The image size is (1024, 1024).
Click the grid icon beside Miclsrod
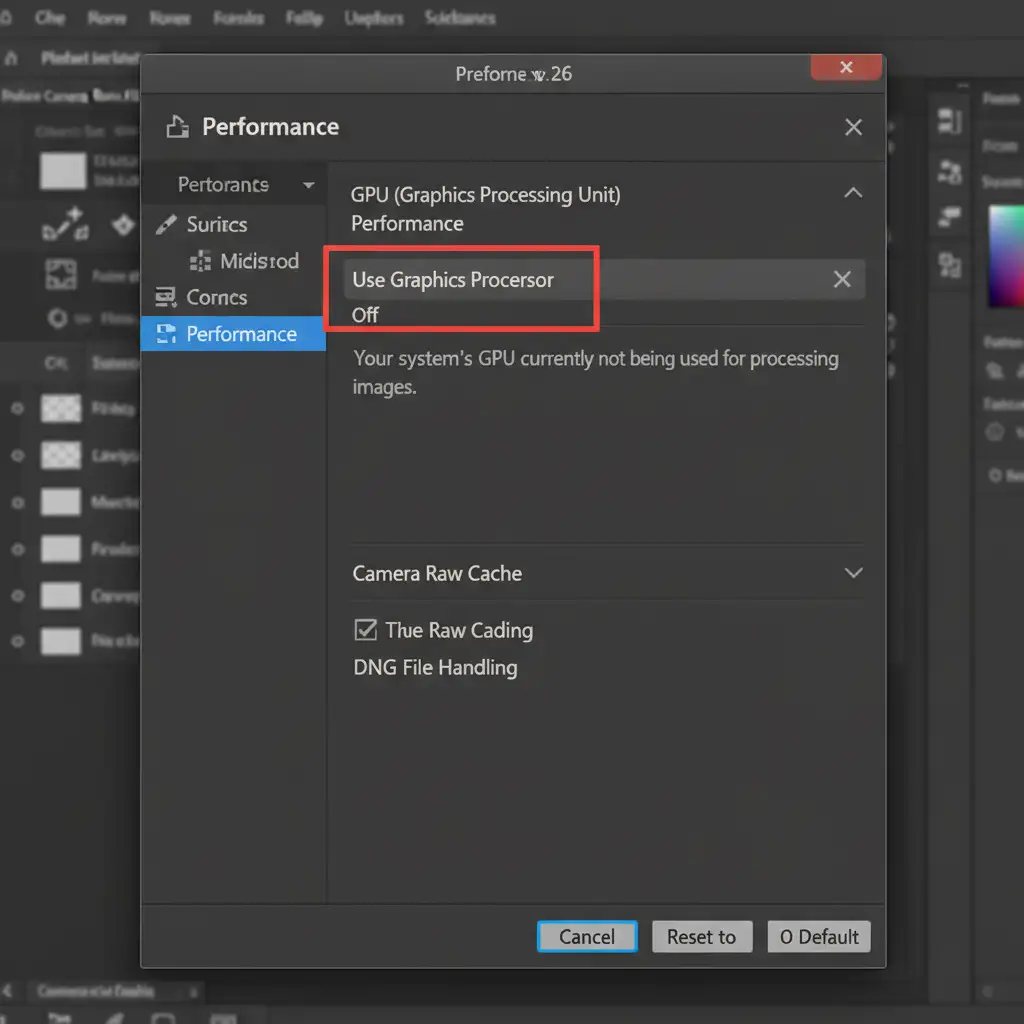click(200, 261)
